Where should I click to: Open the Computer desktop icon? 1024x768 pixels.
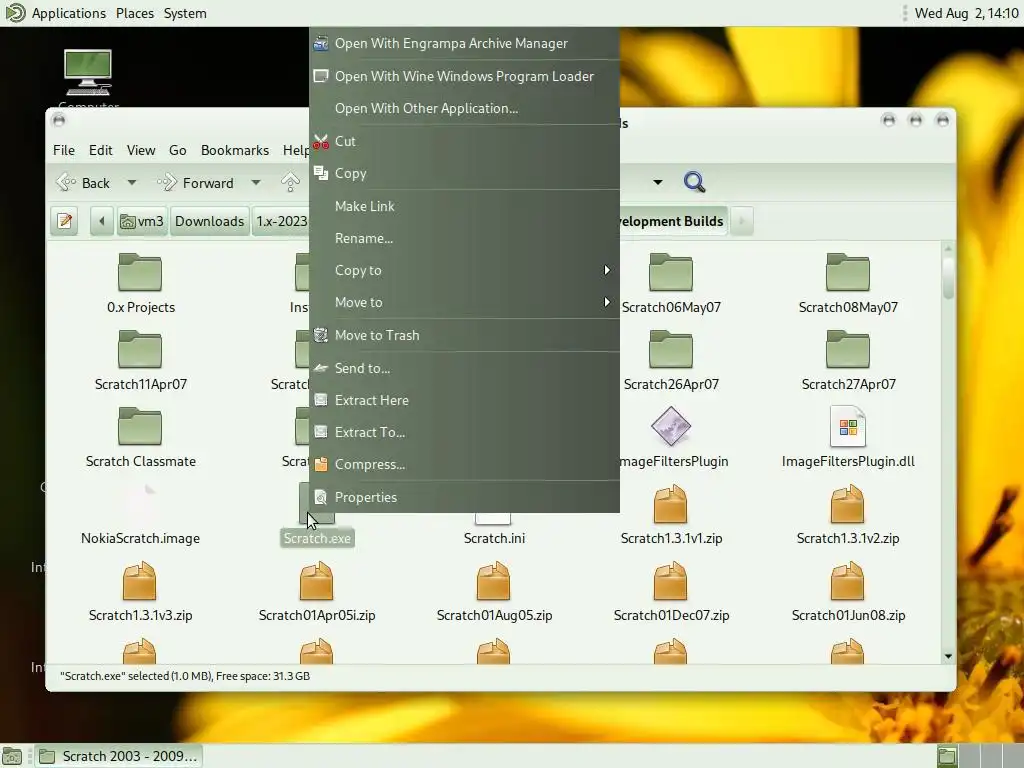click(x=88, y=72)
